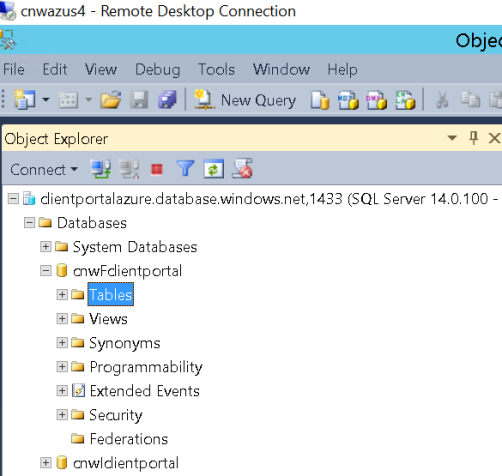
Task: Select the Views tree item
Action: [x=108, y=319]
